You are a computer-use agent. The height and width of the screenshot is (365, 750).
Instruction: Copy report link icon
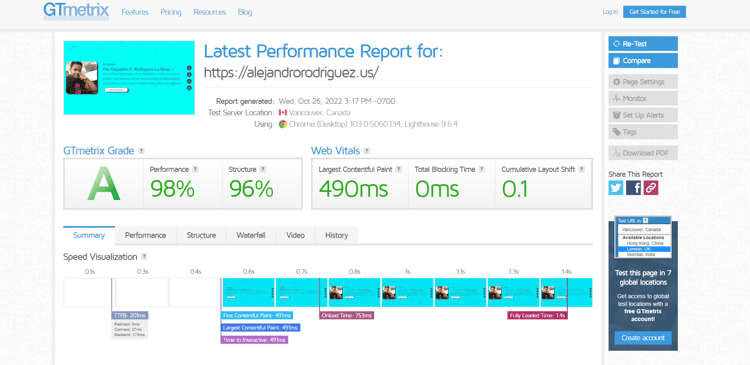click(x=651, y=188)
